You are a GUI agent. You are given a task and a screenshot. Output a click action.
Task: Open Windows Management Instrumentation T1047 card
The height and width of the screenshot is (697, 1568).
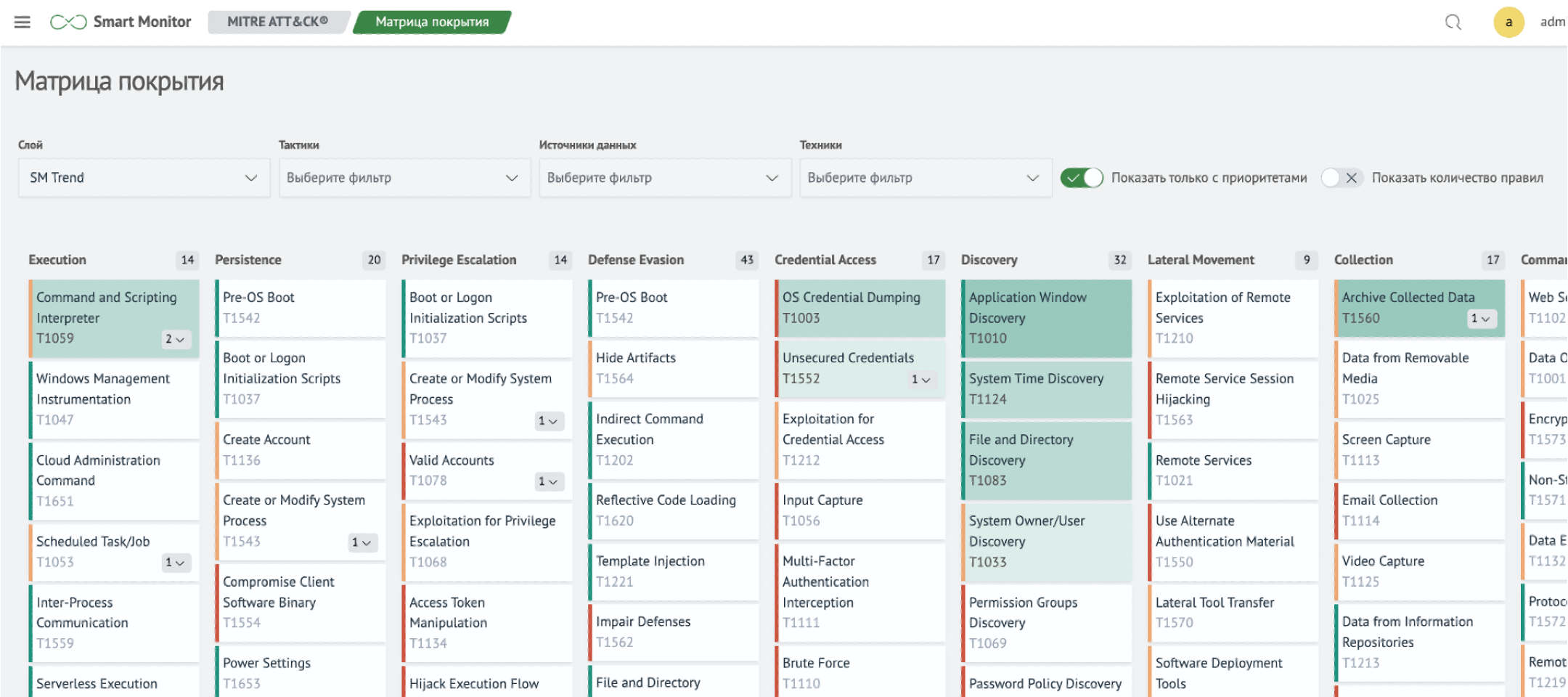(x=114, y=399)
